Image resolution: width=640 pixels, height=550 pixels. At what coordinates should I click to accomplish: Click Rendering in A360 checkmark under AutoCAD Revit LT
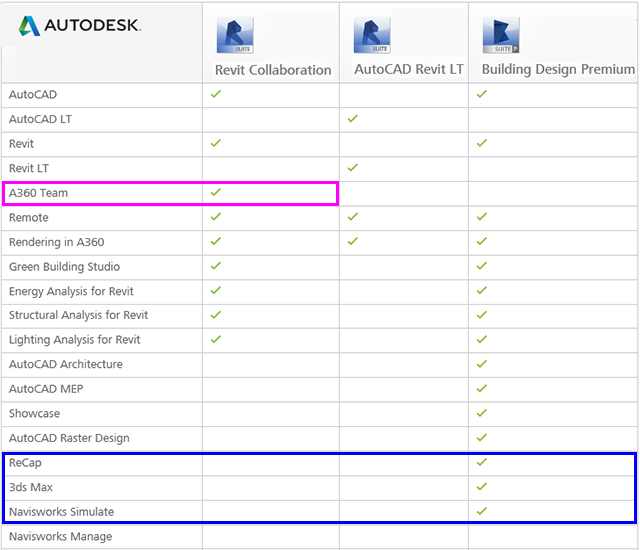(353, 241)
